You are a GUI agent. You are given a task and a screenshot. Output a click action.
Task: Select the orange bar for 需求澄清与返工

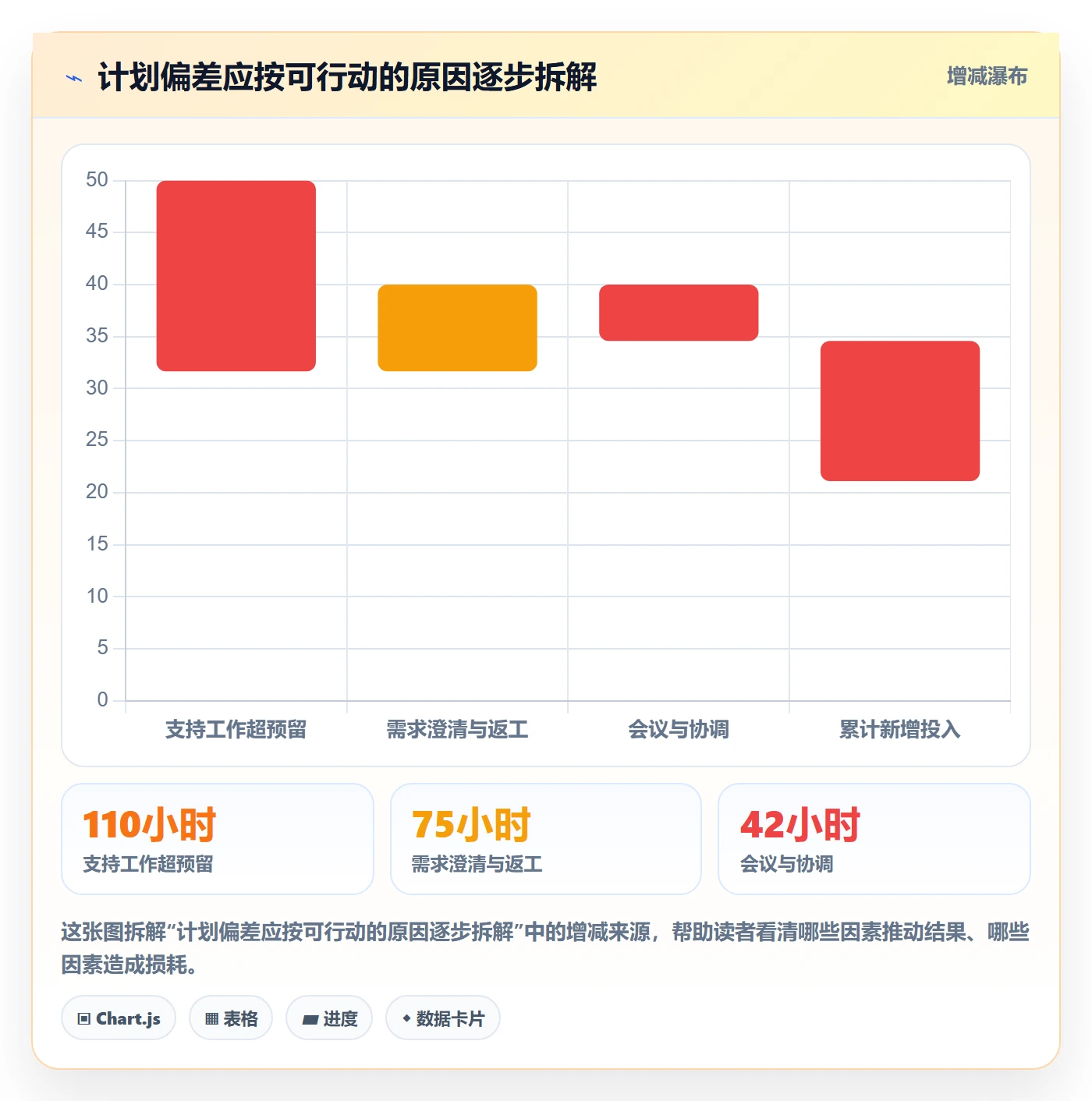click(x=457, y=327)
